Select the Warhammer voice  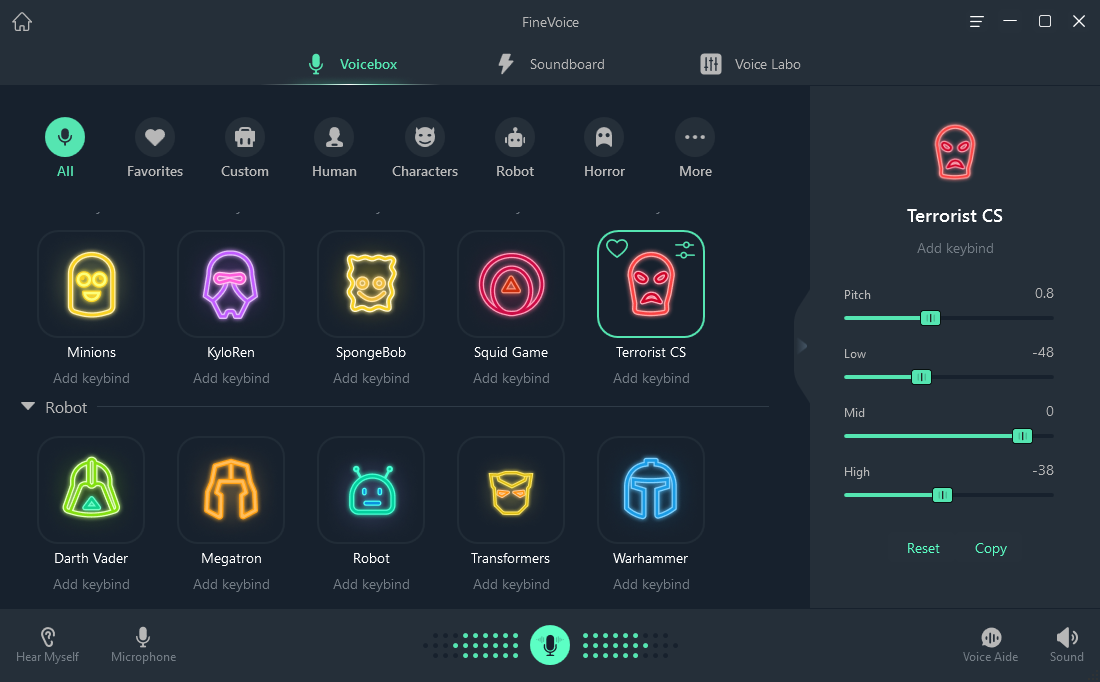[x=651, y=490]
